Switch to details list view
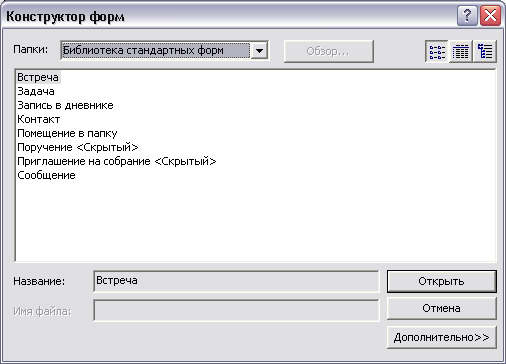The width and height of the screenshot is (506, 364). coord(461,51)
